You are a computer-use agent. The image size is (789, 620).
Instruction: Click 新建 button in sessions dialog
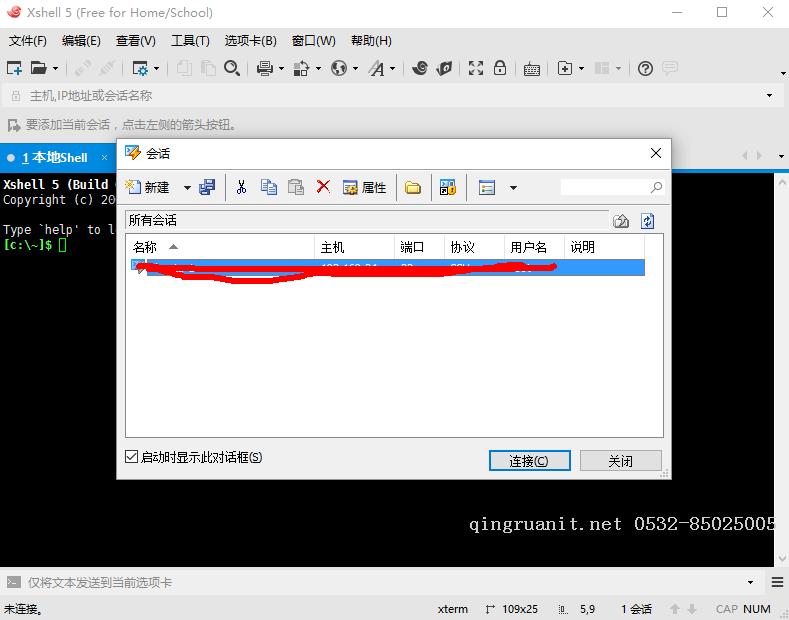[147, 187]
